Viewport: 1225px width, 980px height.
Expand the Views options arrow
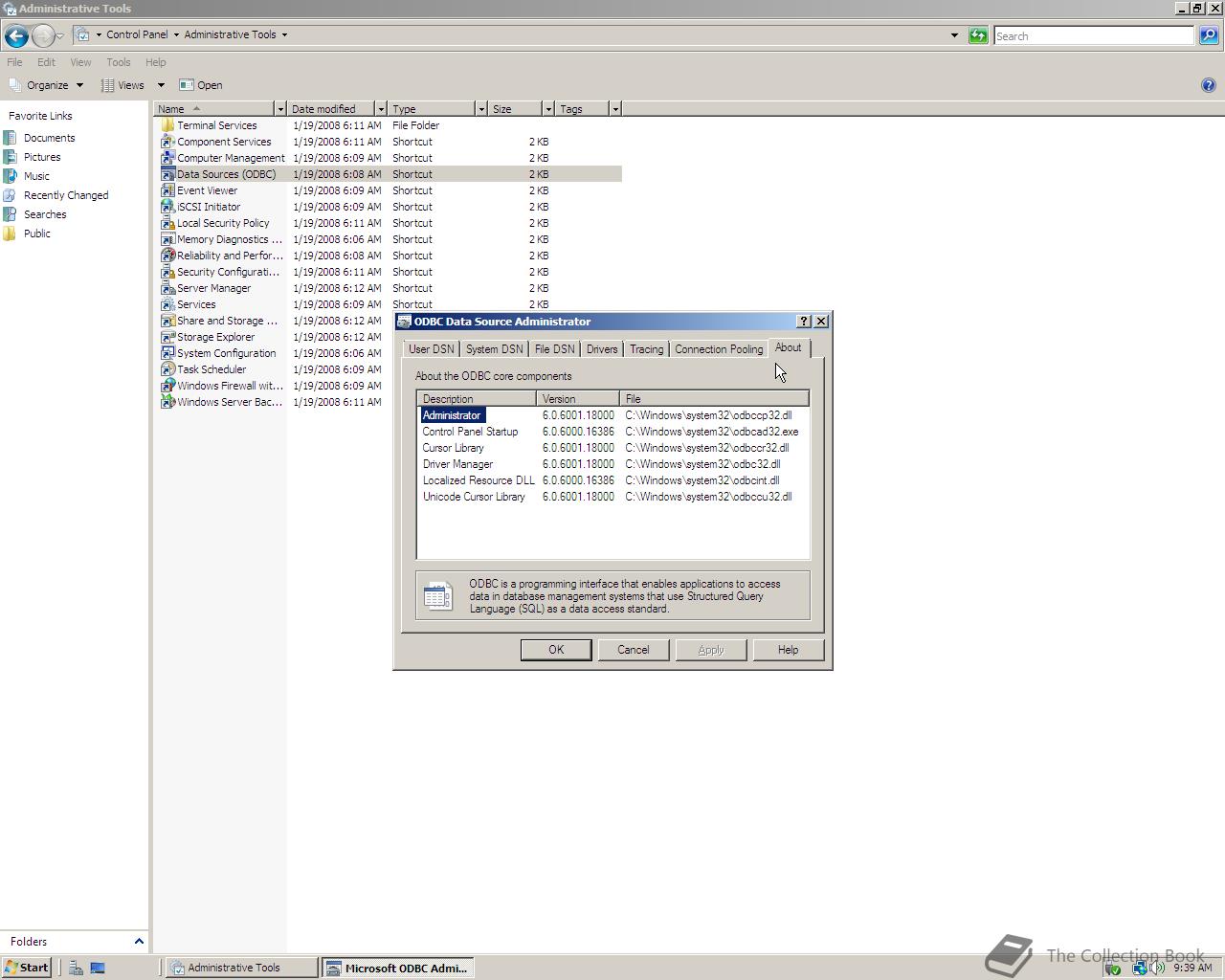pos(161,85)
